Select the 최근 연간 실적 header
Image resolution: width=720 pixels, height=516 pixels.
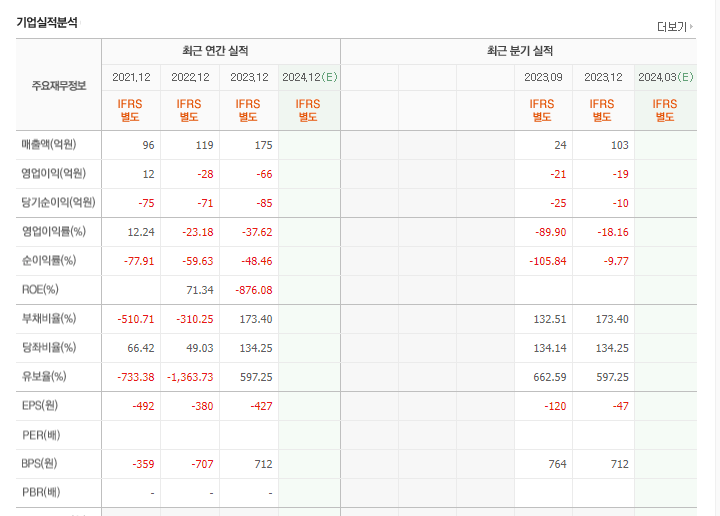tap(220, 51)
